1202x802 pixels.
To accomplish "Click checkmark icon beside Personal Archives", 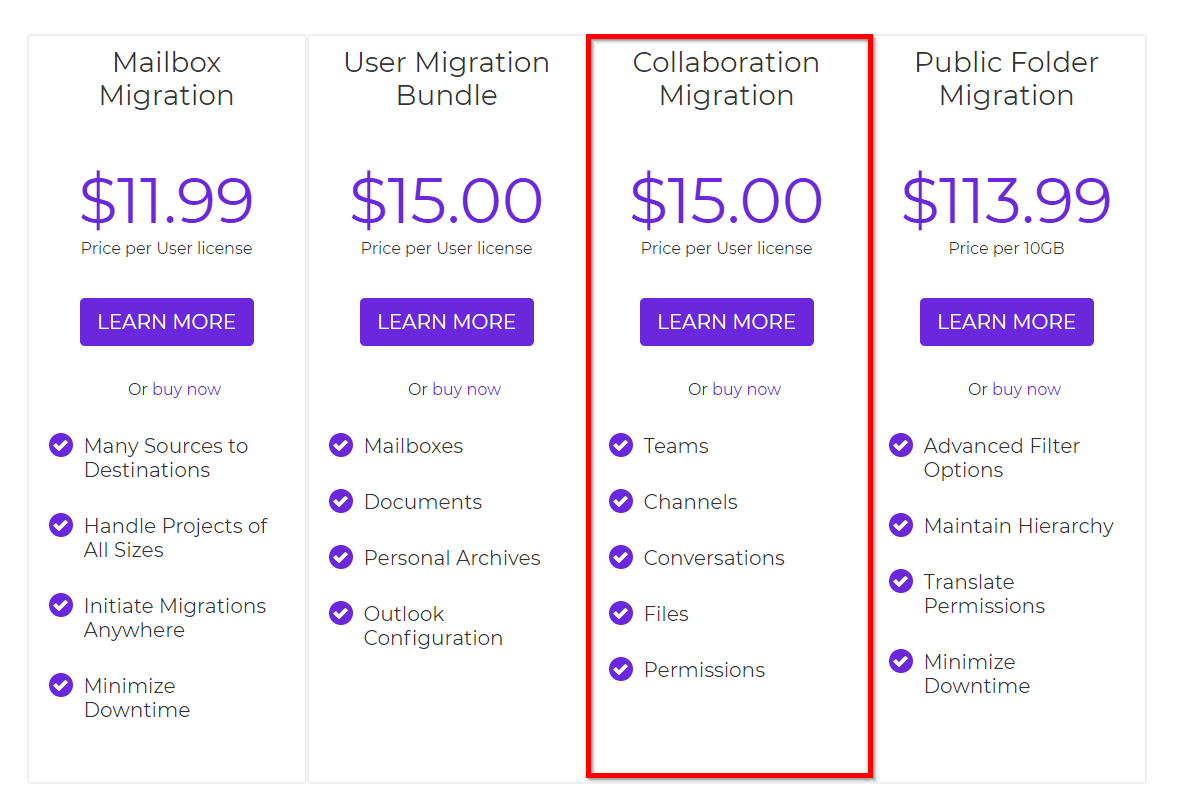I will (x=341, y=557).
